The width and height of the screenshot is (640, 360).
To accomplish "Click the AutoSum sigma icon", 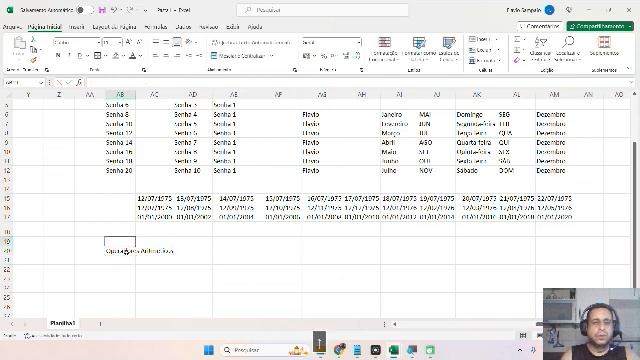I will click(x=517, y=40).
